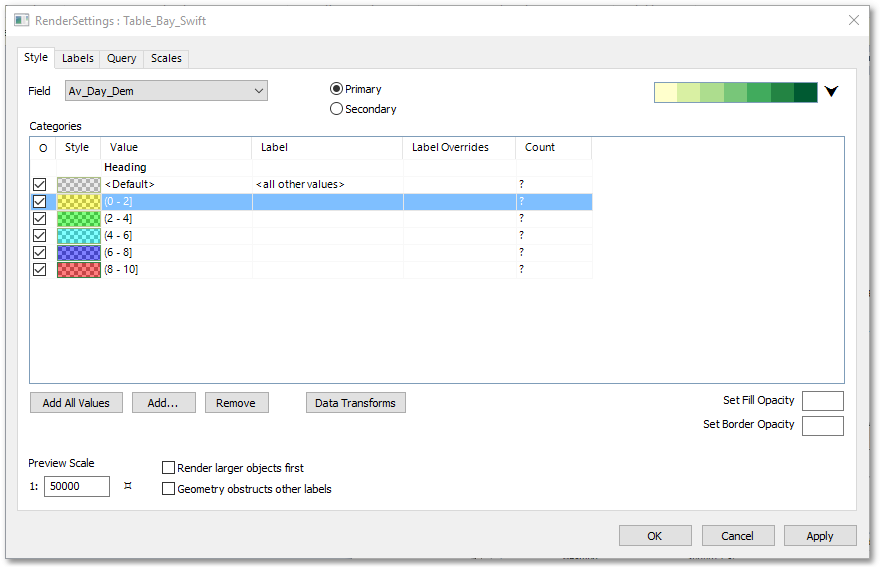Click the blue (6 - 8] style swatch

click(79, 252)
